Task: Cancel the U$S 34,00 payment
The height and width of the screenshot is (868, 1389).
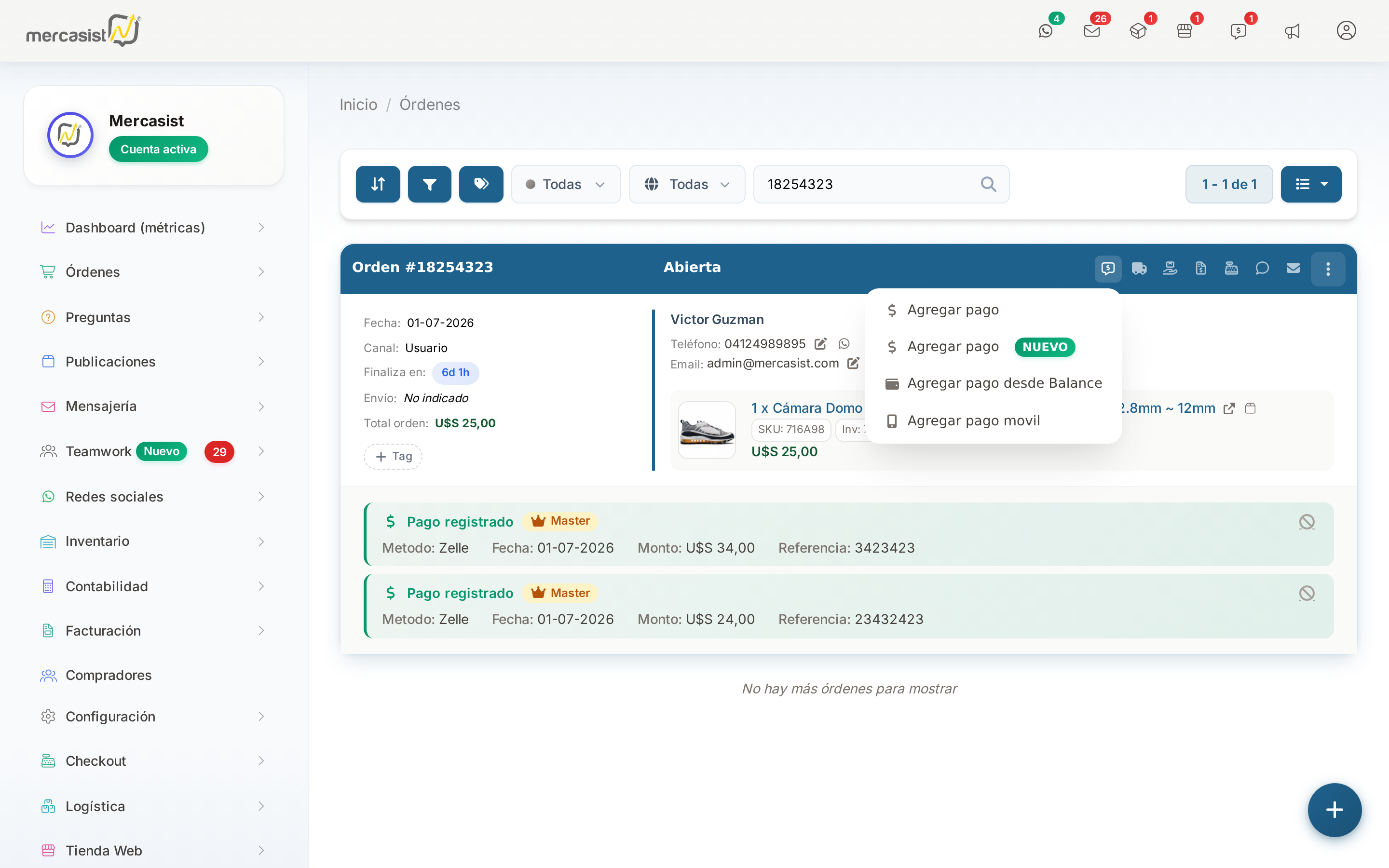Action: pos(1307,522)
